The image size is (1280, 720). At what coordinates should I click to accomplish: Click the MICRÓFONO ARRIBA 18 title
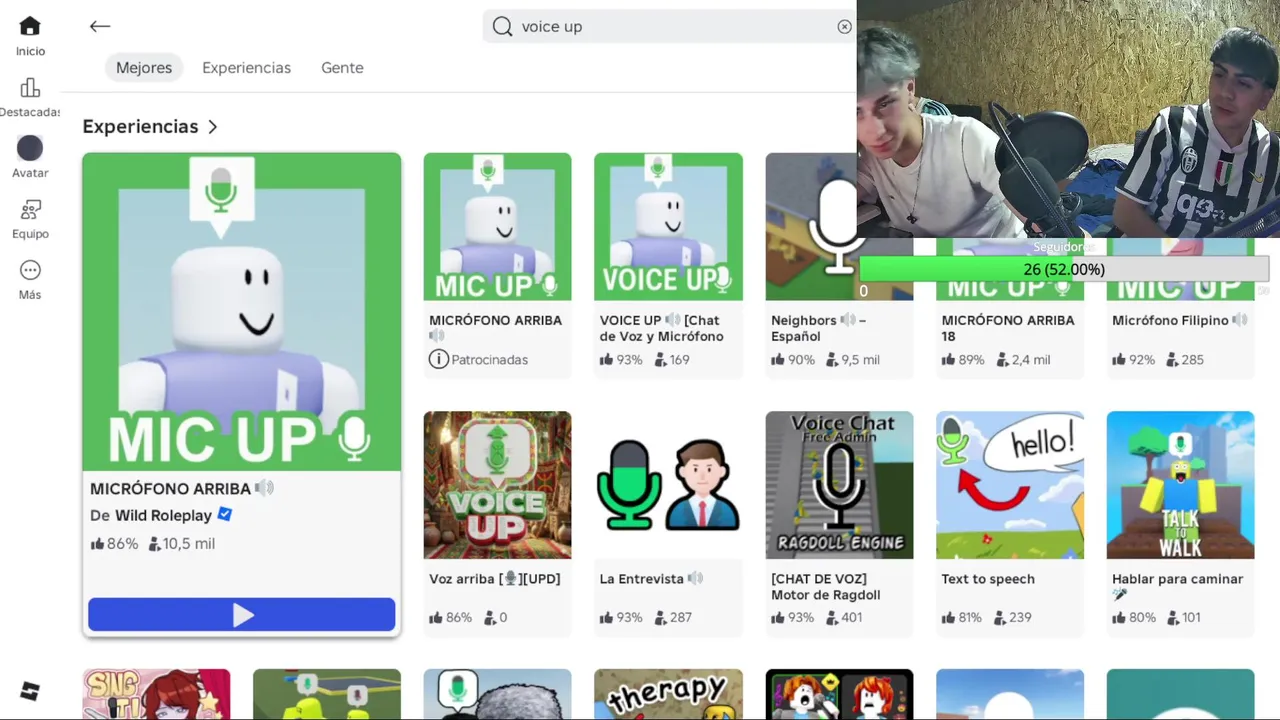tap(1008, 328)
